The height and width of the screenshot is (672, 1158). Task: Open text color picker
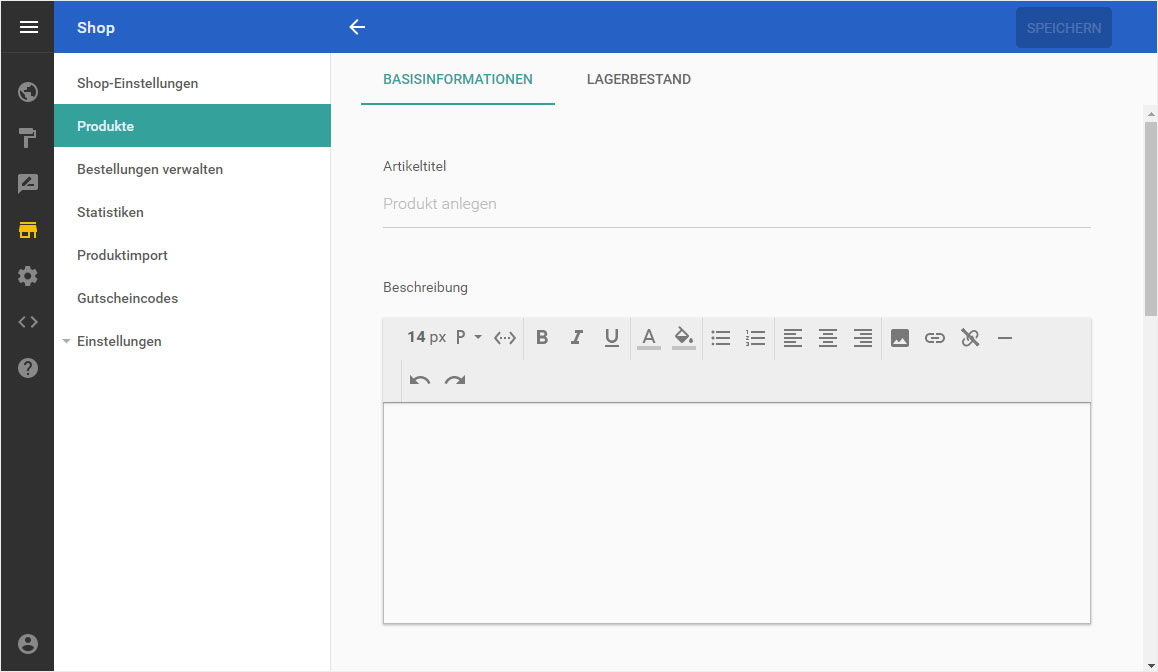tap(648, 338)
